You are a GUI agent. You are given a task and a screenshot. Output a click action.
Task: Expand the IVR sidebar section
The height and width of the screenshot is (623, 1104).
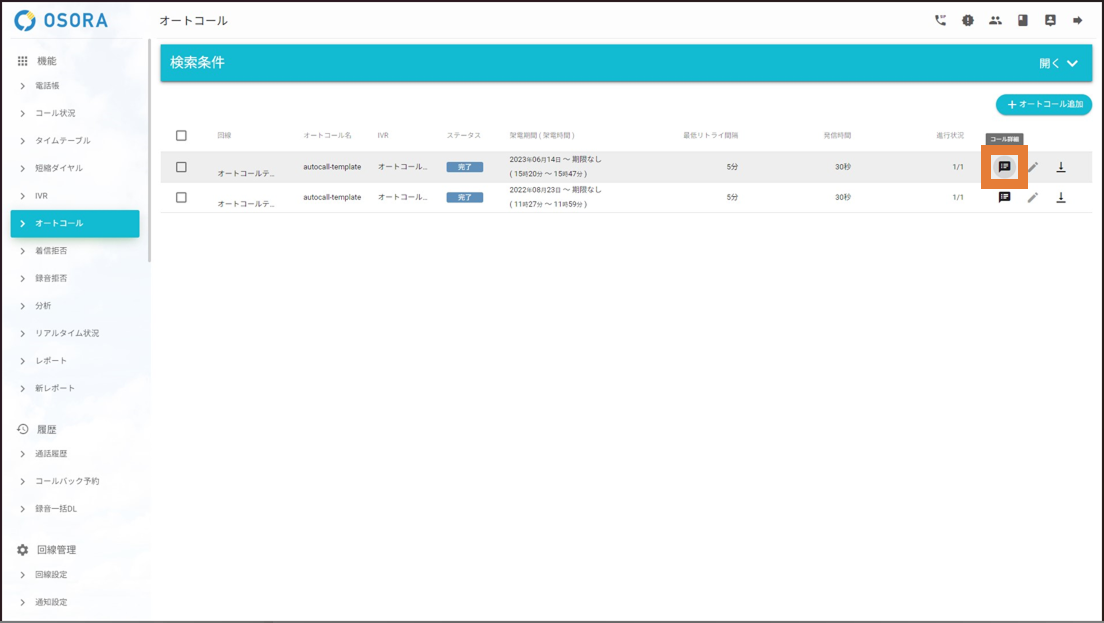[x=41, y=196]
